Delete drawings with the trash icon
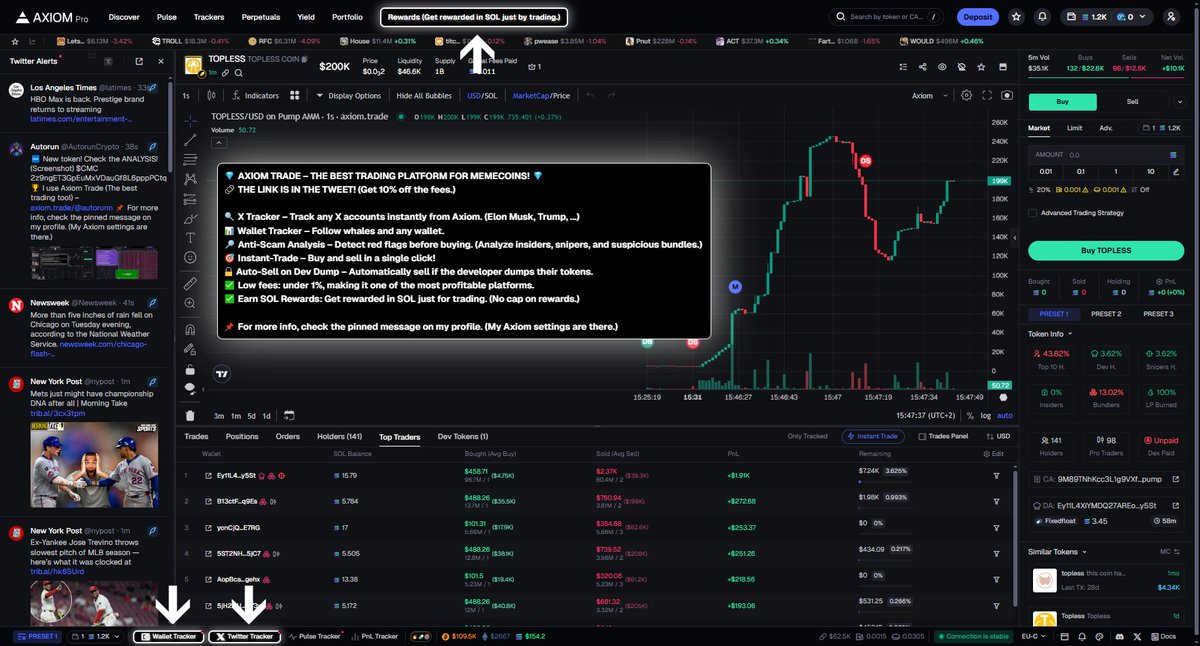The width and height of the screenshot is (1200, 646). (x=190, y=415)
